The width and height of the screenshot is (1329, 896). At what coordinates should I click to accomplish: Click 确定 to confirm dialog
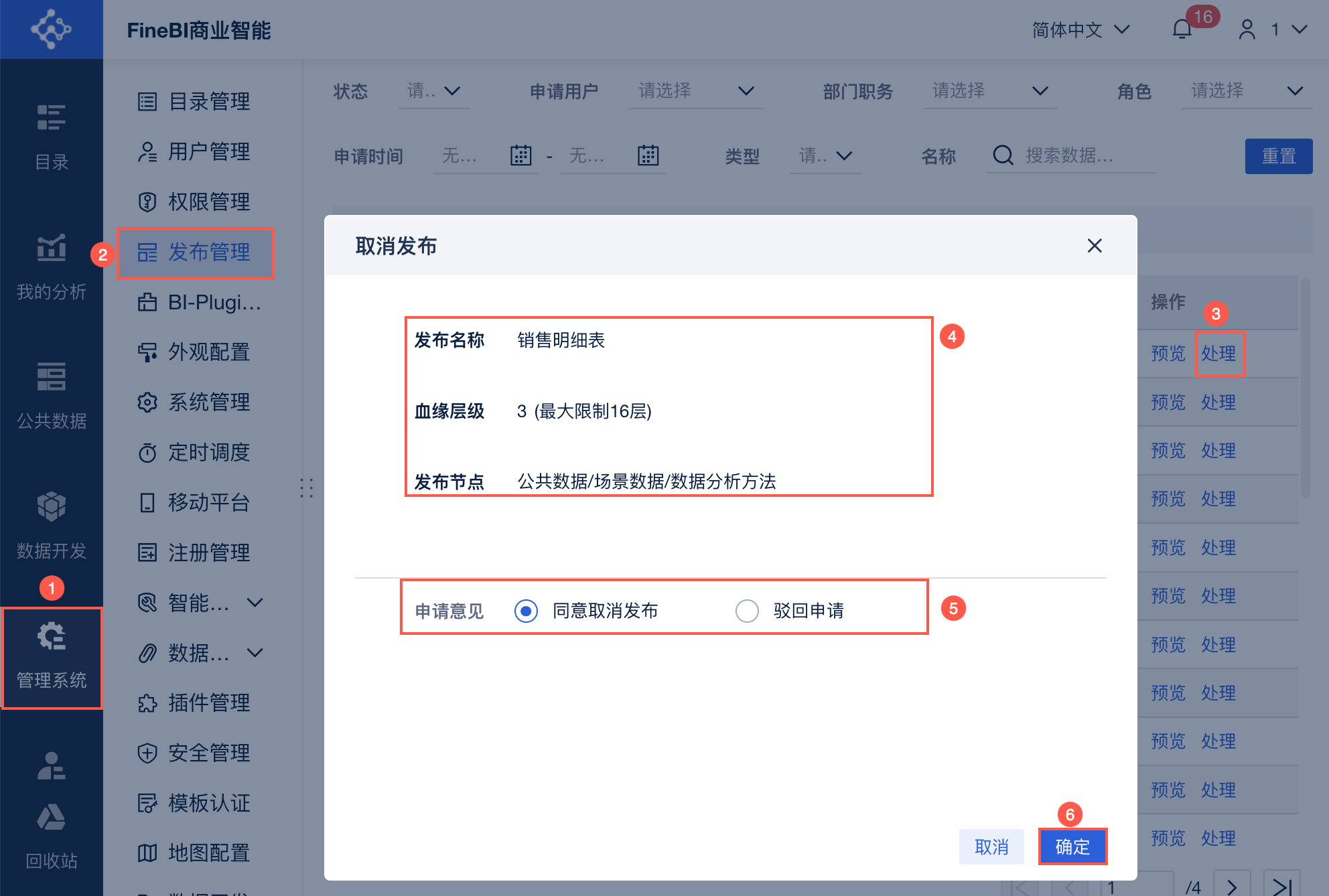1072,847
